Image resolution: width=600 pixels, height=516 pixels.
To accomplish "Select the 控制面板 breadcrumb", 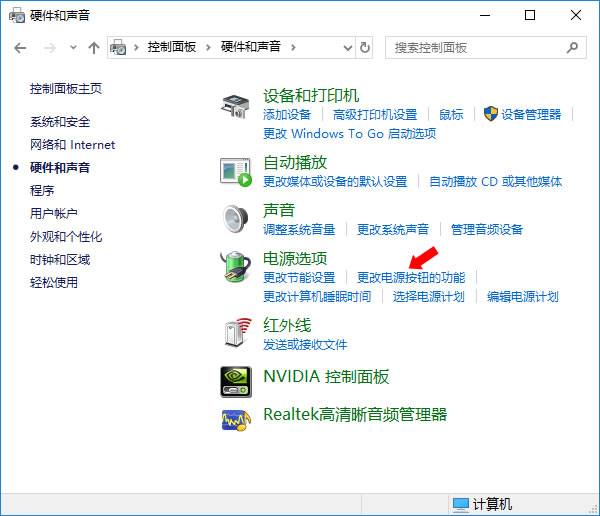I will tap(172, 47).
